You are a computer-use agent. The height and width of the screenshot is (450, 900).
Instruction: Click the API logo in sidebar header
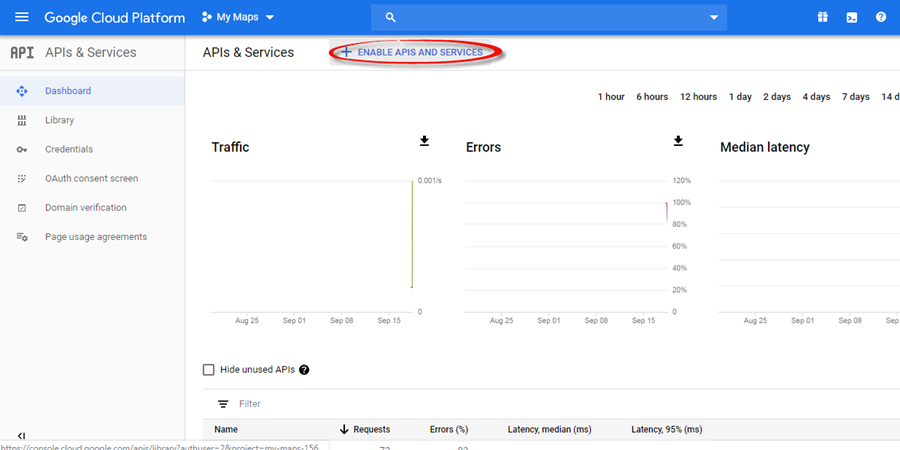[22, 53]
